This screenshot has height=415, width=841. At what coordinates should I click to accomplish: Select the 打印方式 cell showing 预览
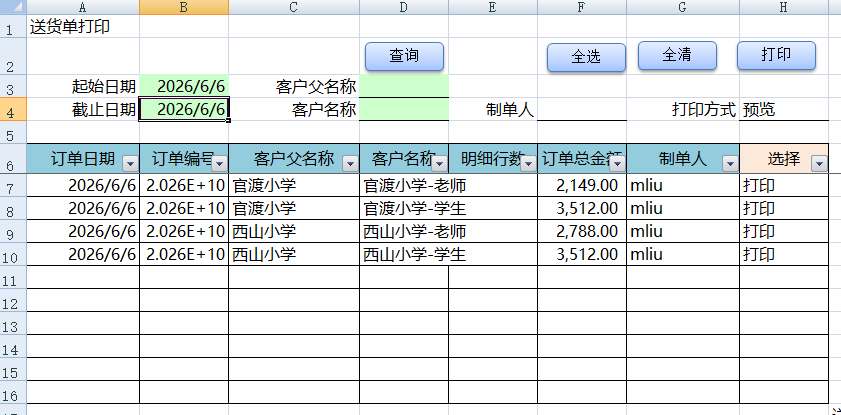[x=784, y=109]
